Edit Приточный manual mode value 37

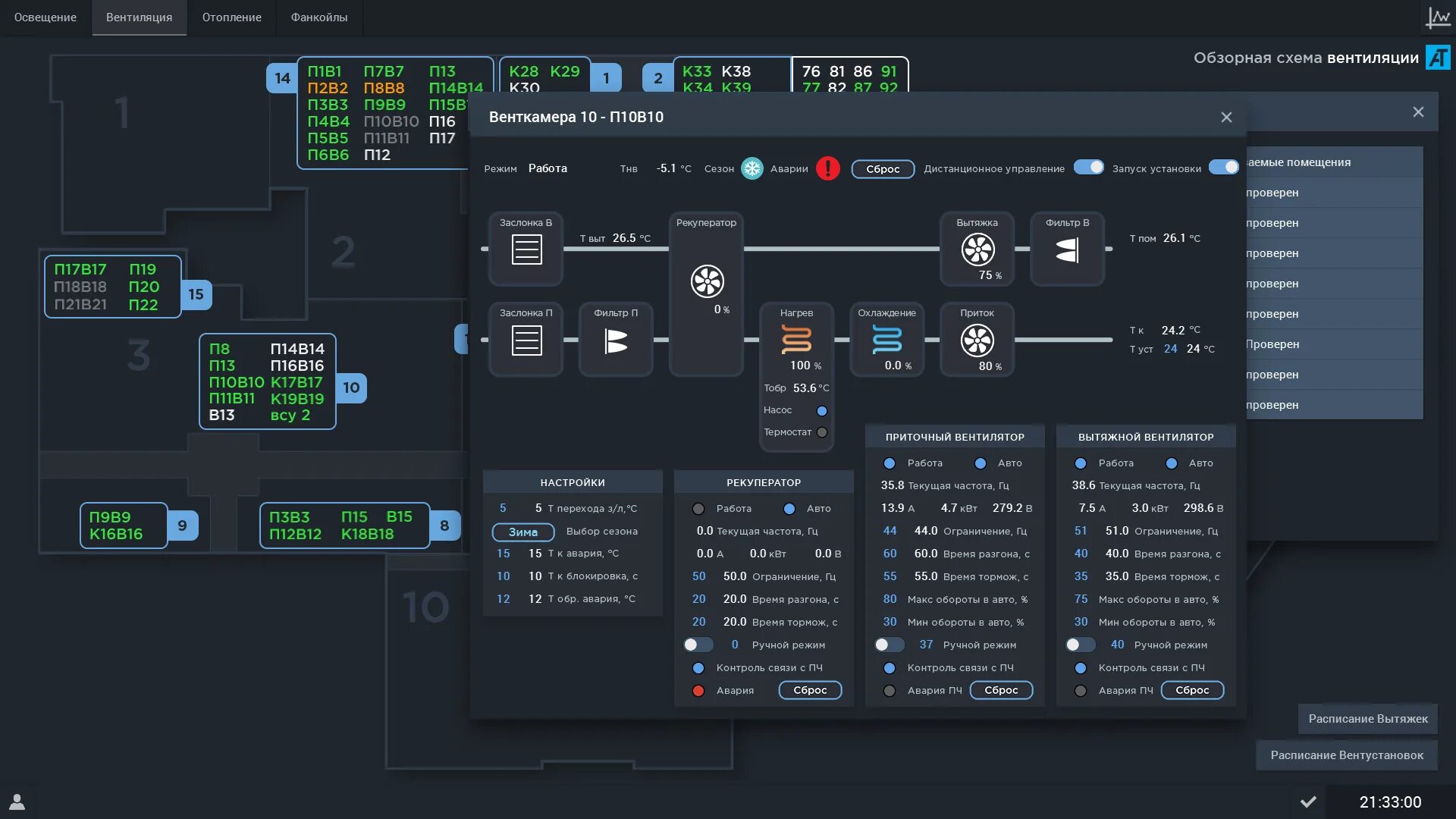point(927,645)
